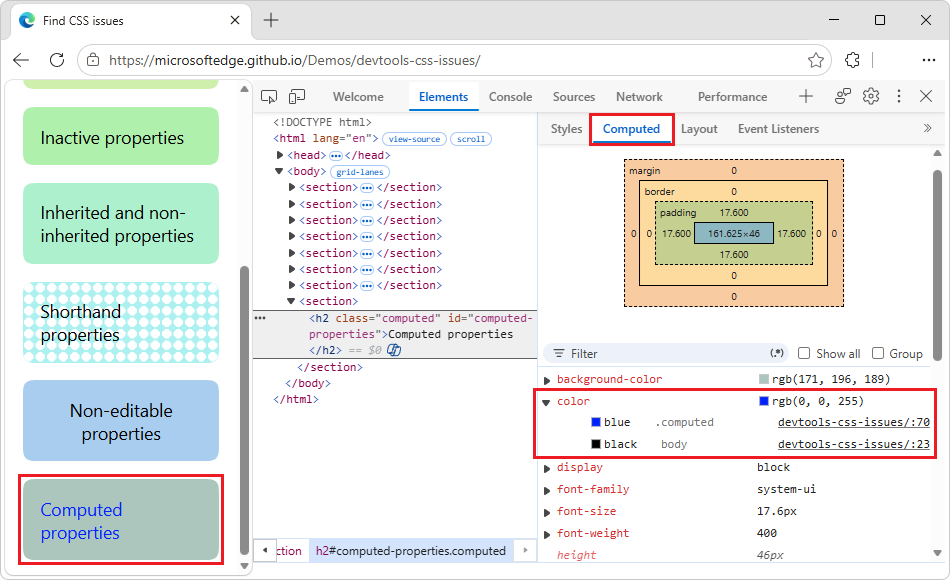Open the Layout sidebar tab
Image resolution: width=950 pixels, height=580 pixels.
click(699, 128)
